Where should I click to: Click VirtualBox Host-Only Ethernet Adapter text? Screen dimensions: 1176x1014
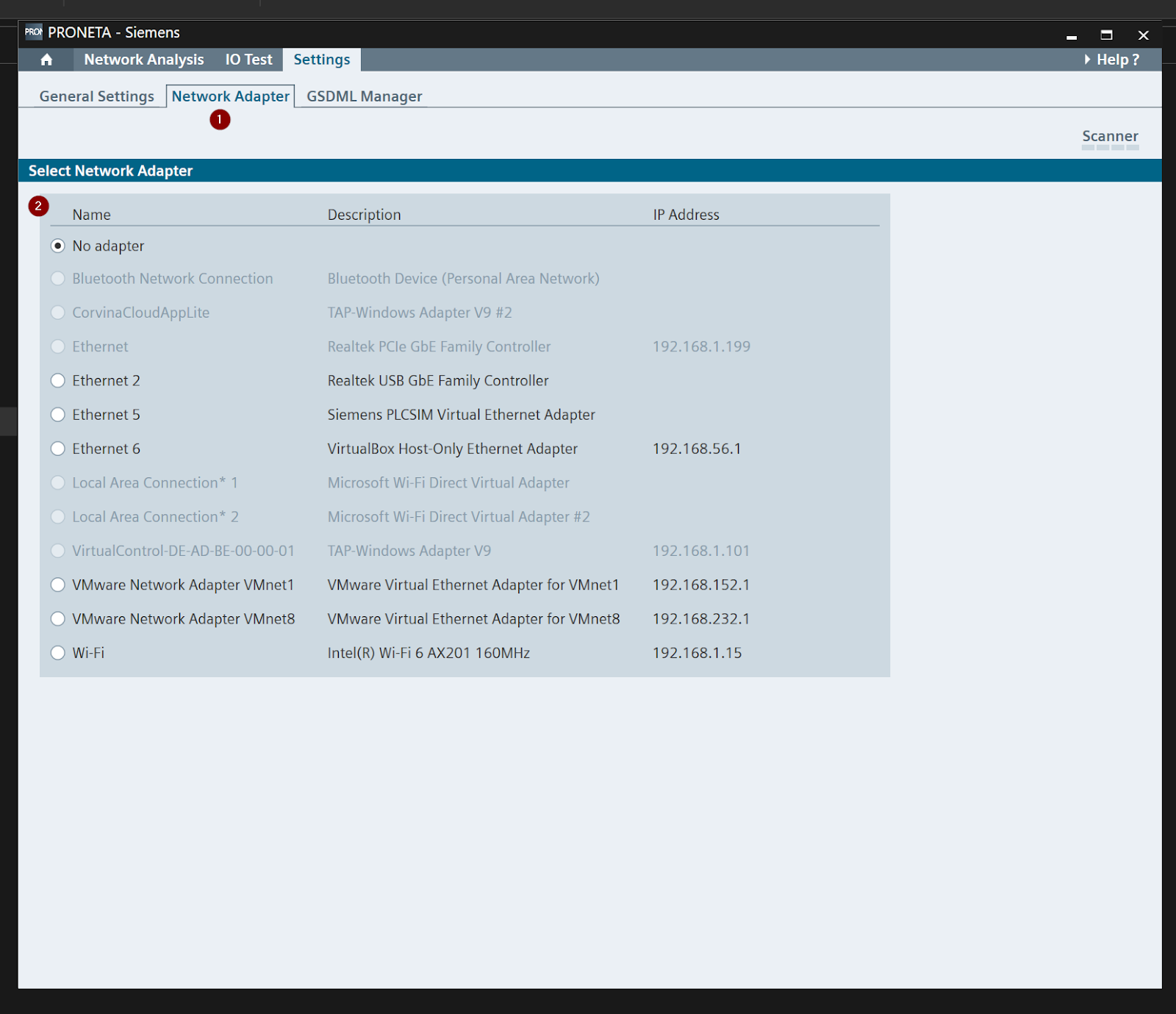(x=453, y=449)
